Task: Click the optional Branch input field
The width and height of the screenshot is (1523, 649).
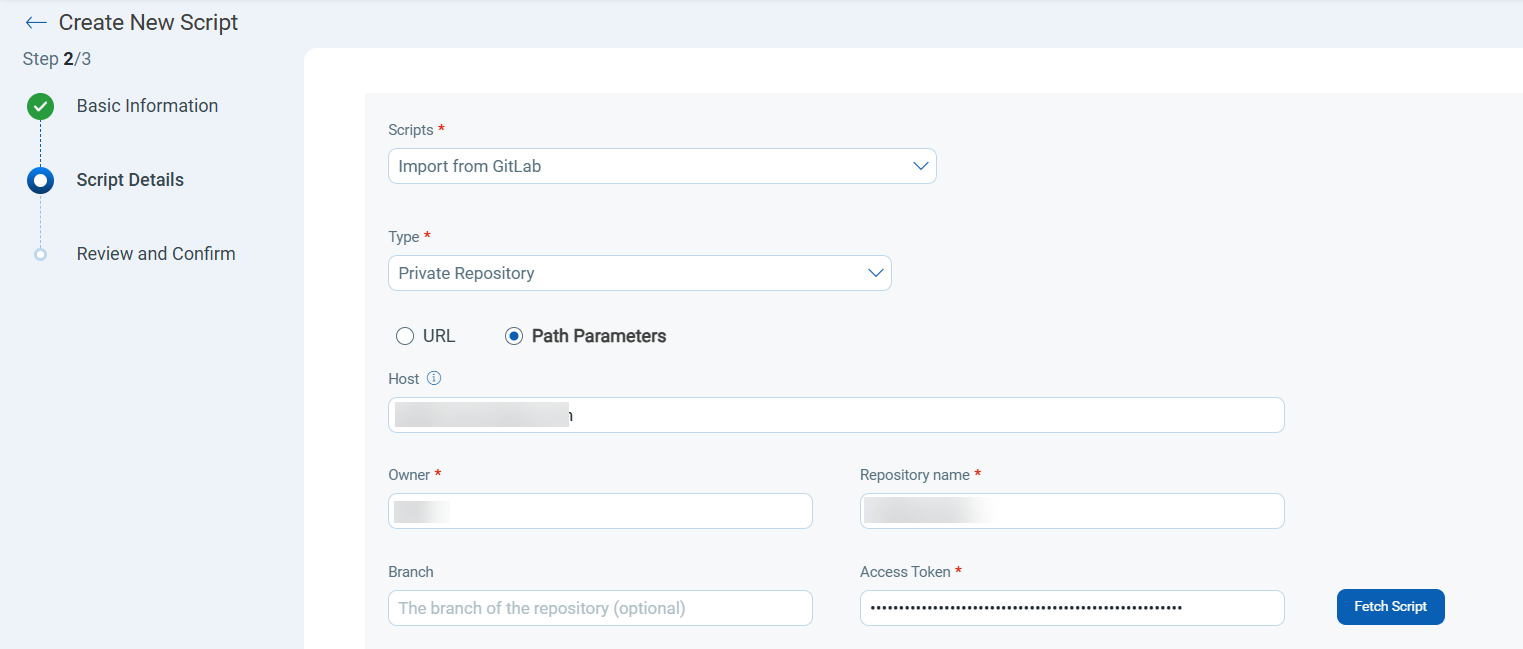Action: tap(600, 608)
